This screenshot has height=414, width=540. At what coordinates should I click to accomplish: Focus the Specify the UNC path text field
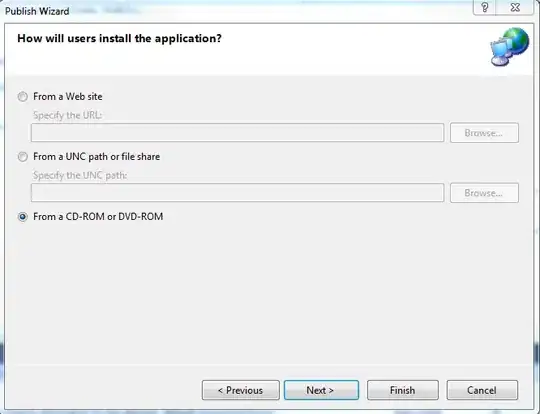[237, 193]
